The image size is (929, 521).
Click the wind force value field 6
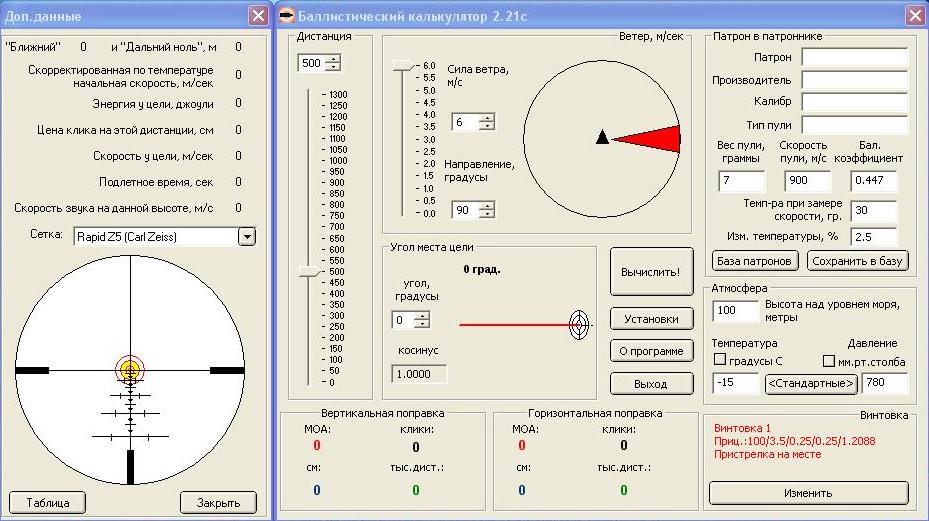tap(466, 122)
